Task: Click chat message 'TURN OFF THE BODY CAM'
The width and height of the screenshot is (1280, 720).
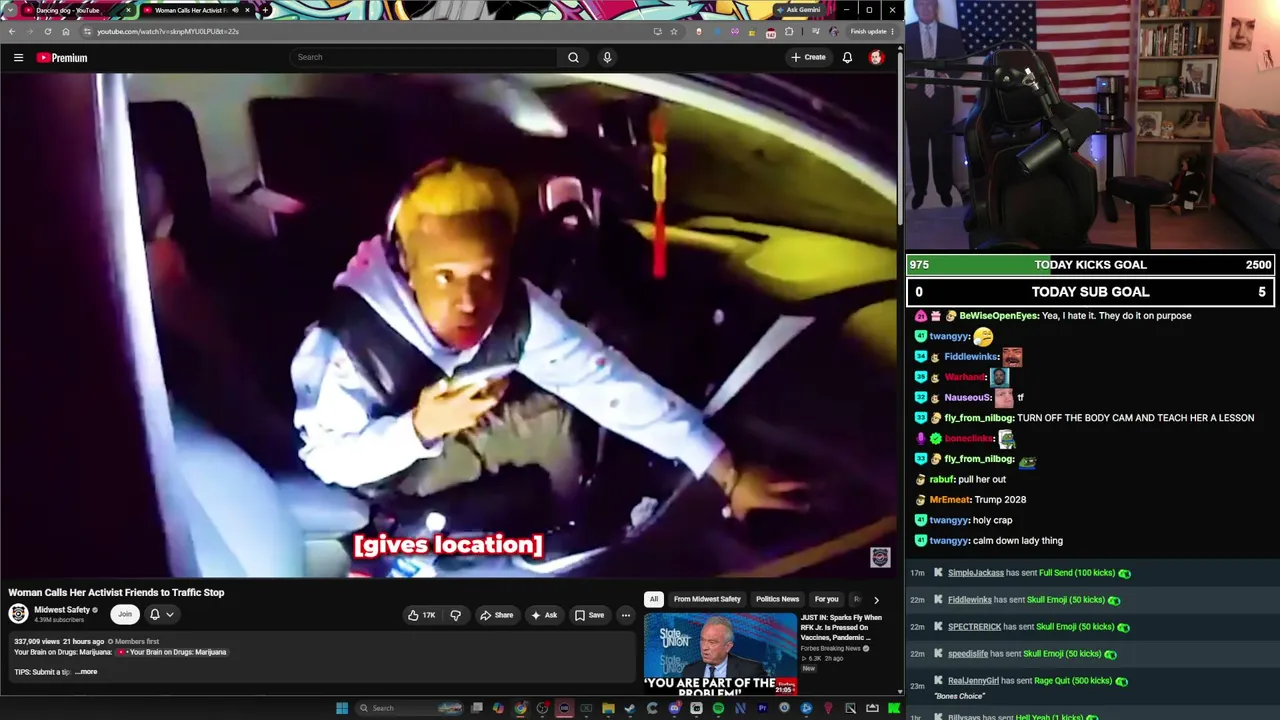Action: click(1135, 418)
